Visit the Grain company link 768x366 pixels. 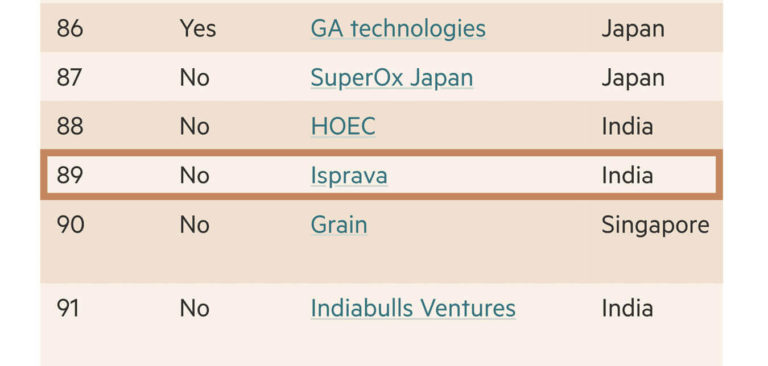[x=338, y=224]
